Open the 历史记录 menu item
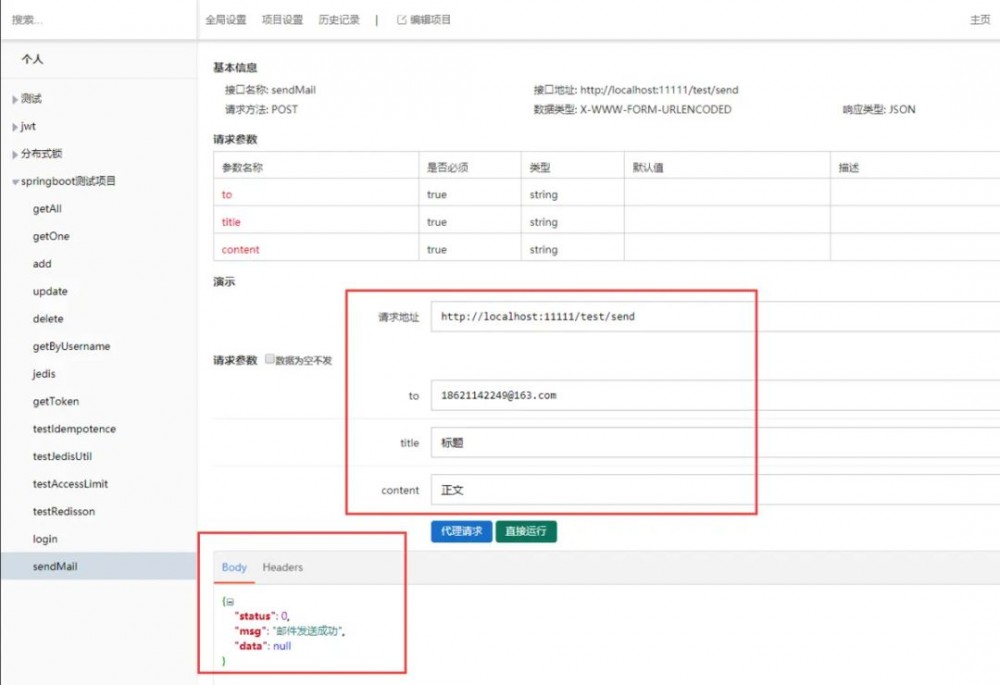This screenshot has height=685, width=1000. point(338,18)
